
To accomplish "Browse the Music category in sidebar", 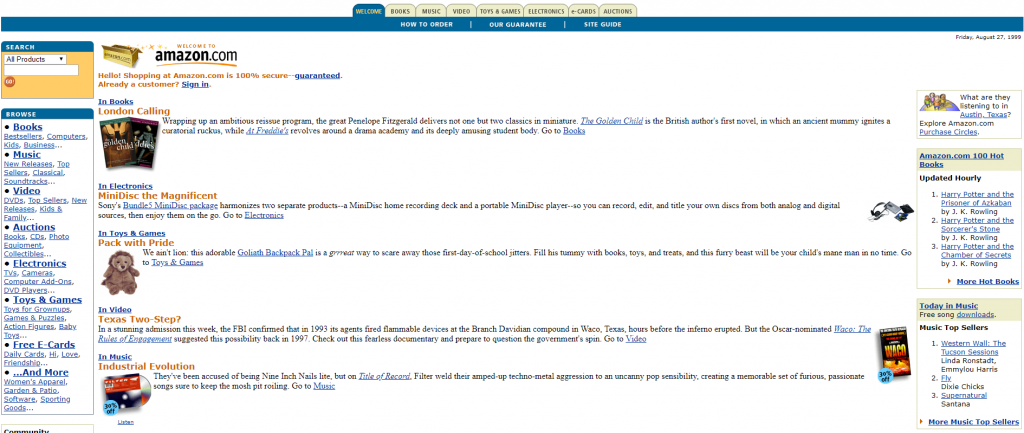I will [27, 155].
